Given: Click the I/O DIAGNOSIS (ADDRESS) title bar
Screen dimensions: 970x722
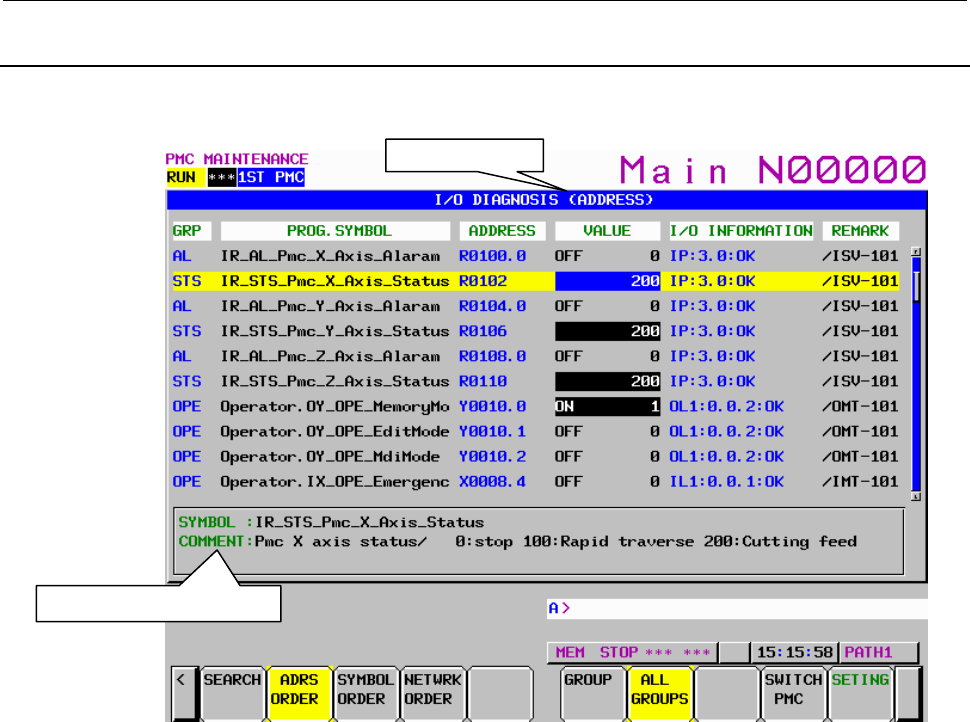Looking at the screenshot, I should [x=546, y=200].
